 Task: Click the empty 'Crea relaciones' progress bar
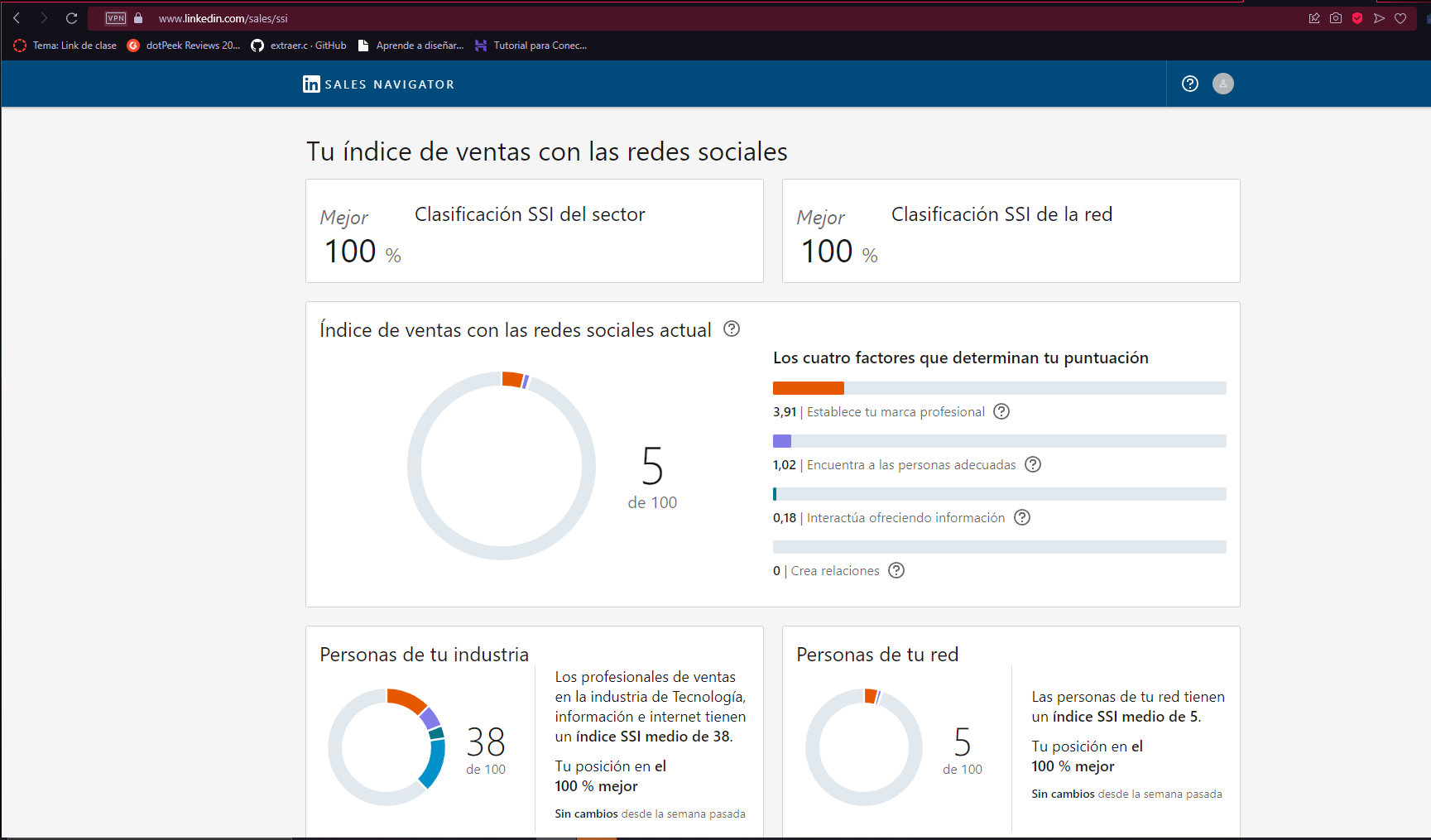pos(1000,547)
